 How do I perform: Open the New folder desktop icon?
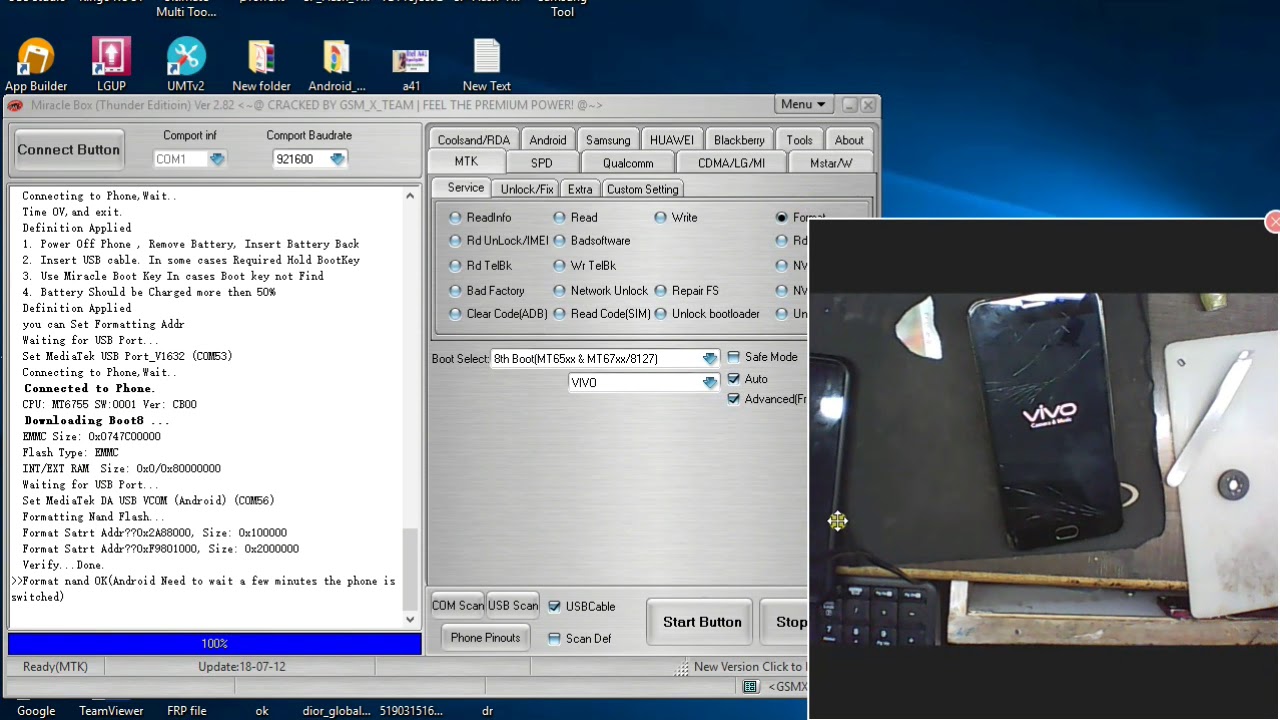click(x=261, y=65)
